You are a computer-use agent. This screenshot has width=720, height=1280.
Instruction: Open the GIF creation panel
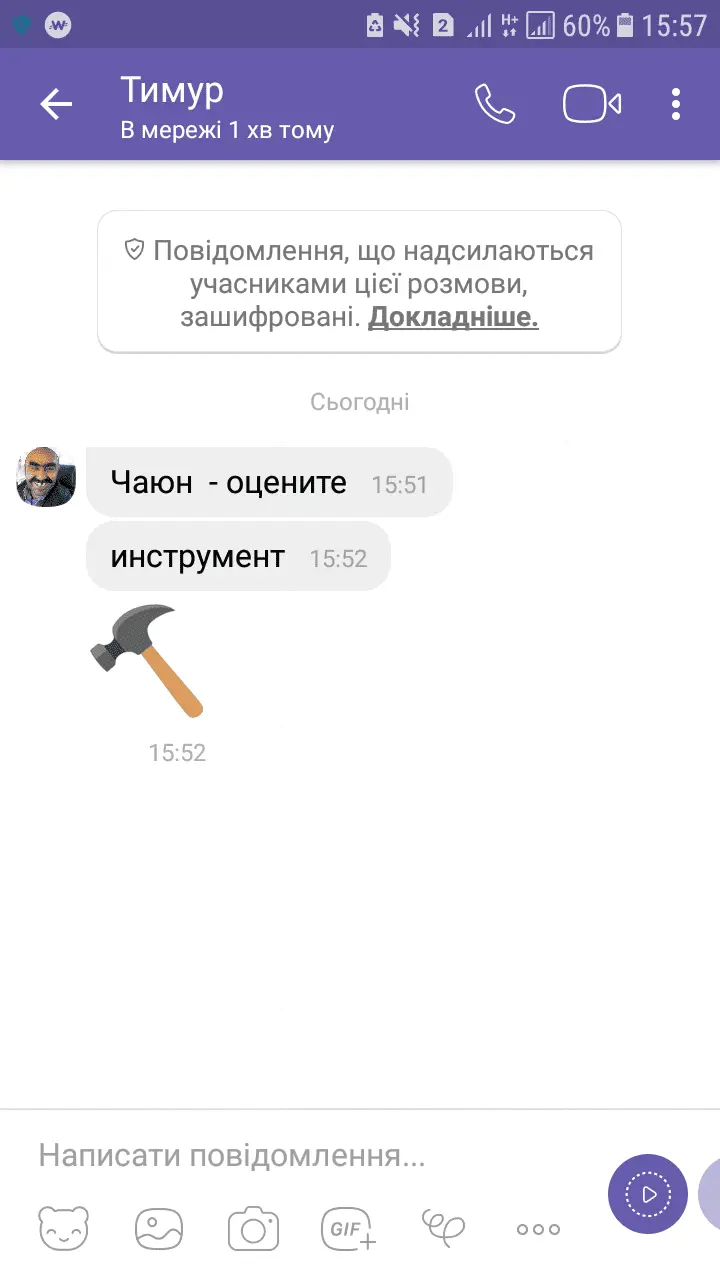click(348, 1229)
